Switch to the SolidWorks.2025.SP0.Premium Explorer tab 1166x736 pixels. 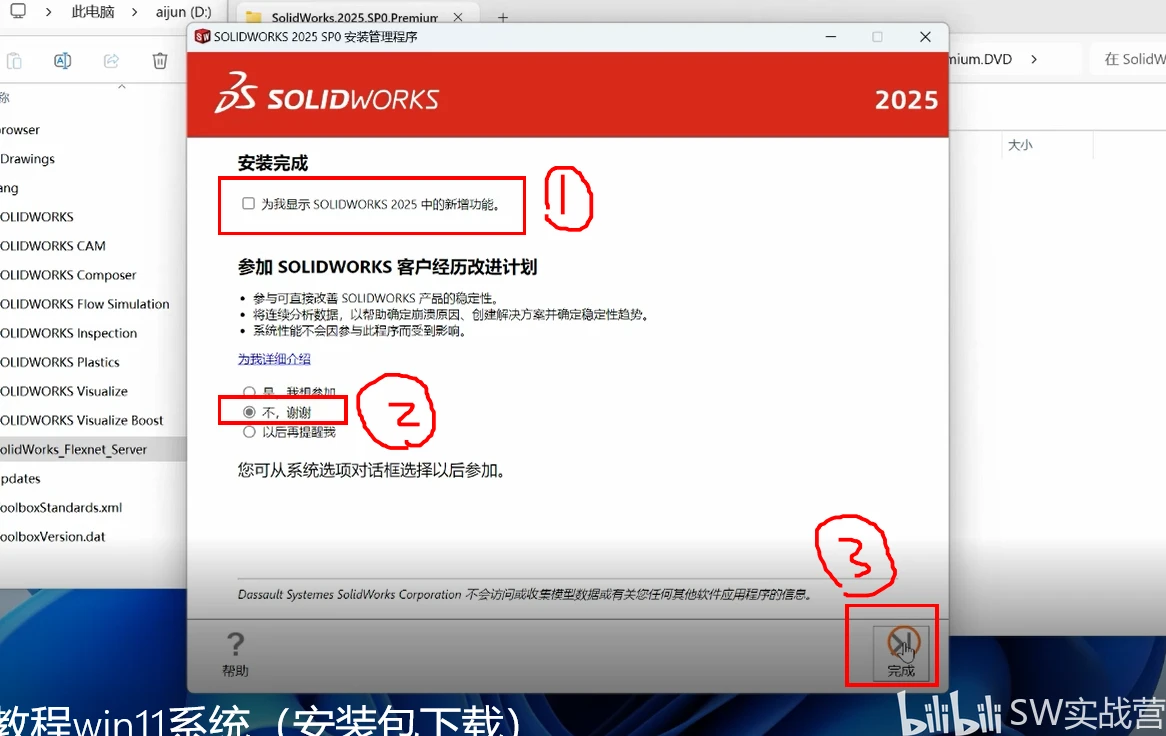point(354,17)
